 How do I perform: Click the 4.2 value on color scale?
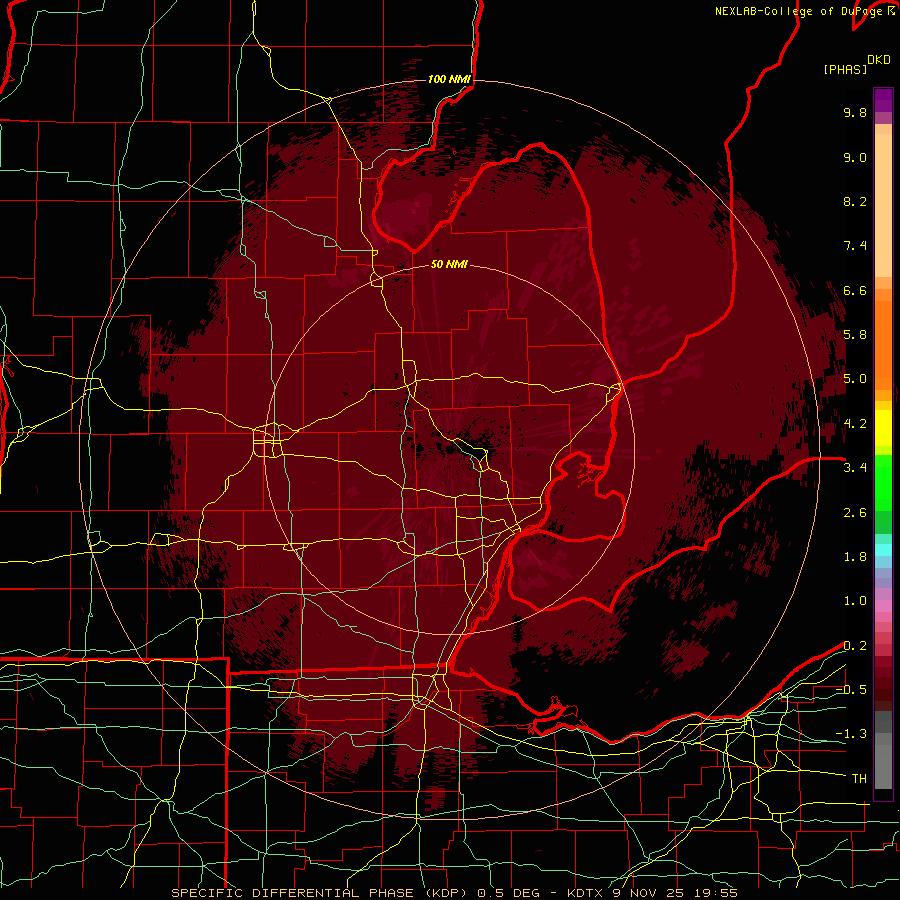pos(855,424)
